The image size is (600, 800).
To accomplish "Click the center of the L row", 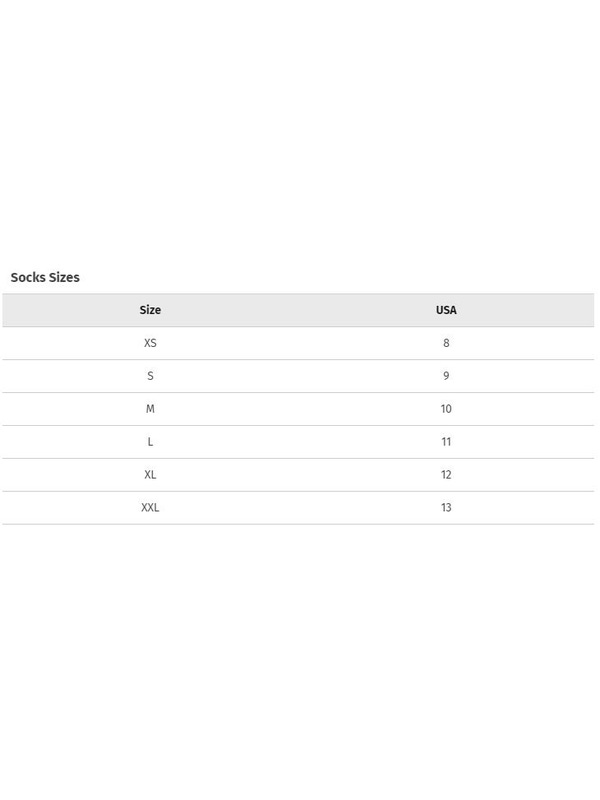I will point(298,442).
